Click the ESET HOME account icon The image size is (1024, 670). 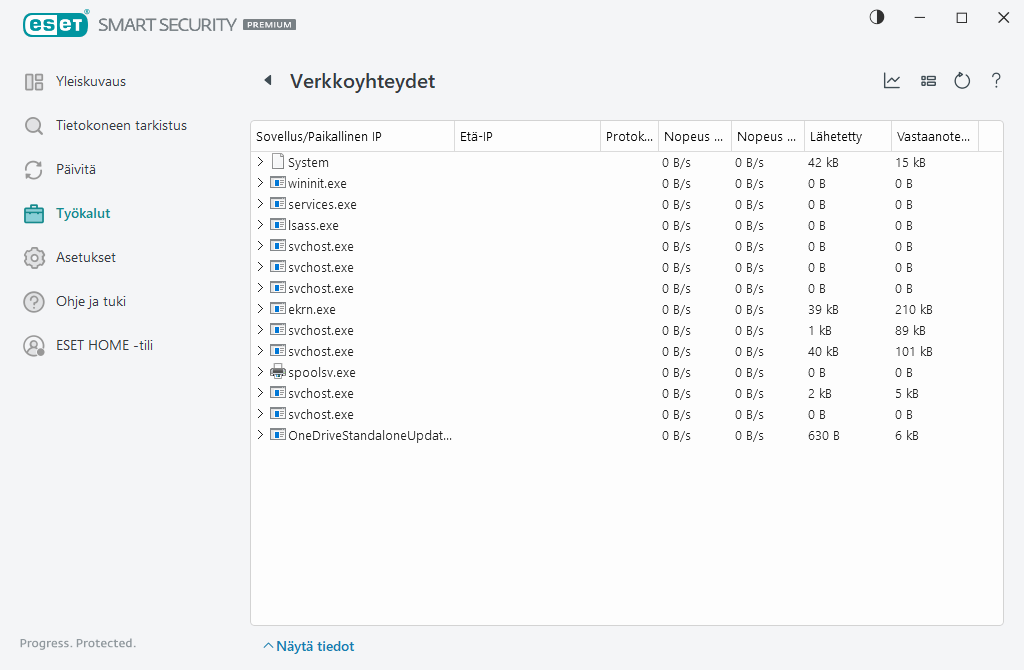pos(31,345)
